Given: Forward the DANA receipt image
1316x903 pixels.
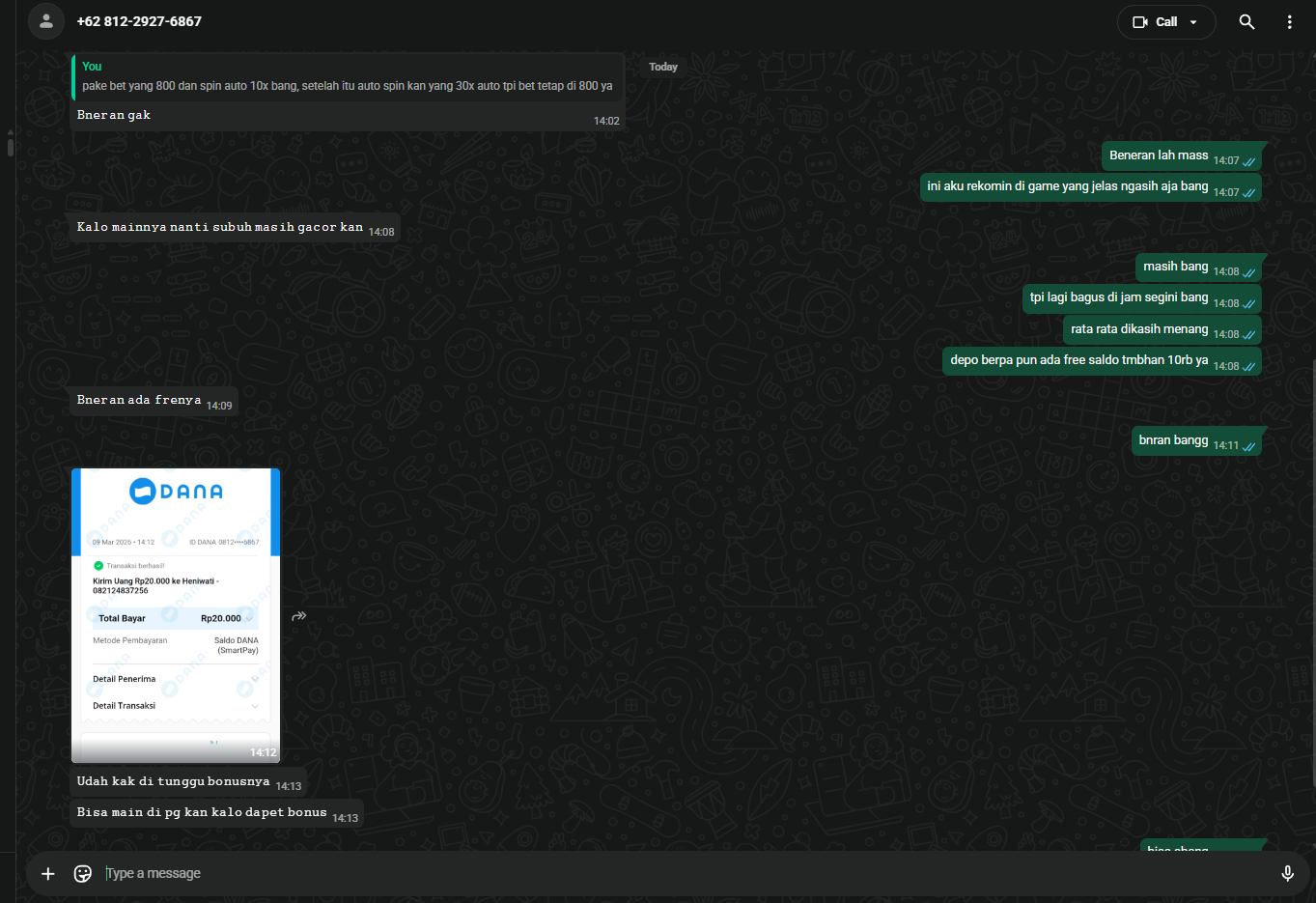Looking at the screenshot, I should pos(299,616).
